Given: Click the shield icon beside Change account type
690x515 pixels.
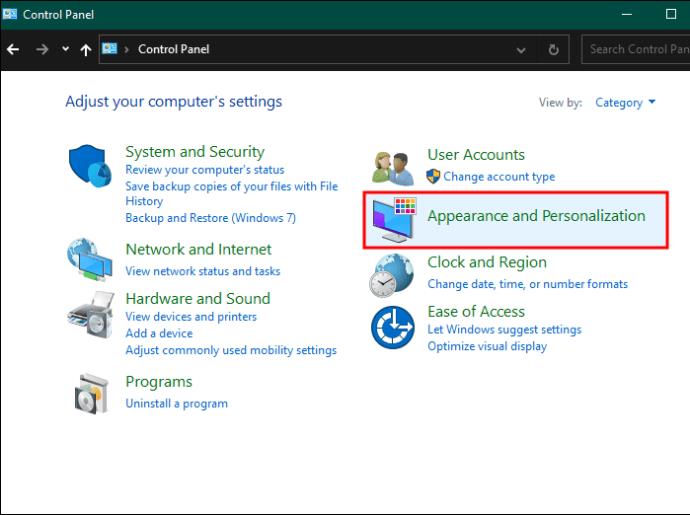Looking at the screenshot, I should click(x=433, y=177).
